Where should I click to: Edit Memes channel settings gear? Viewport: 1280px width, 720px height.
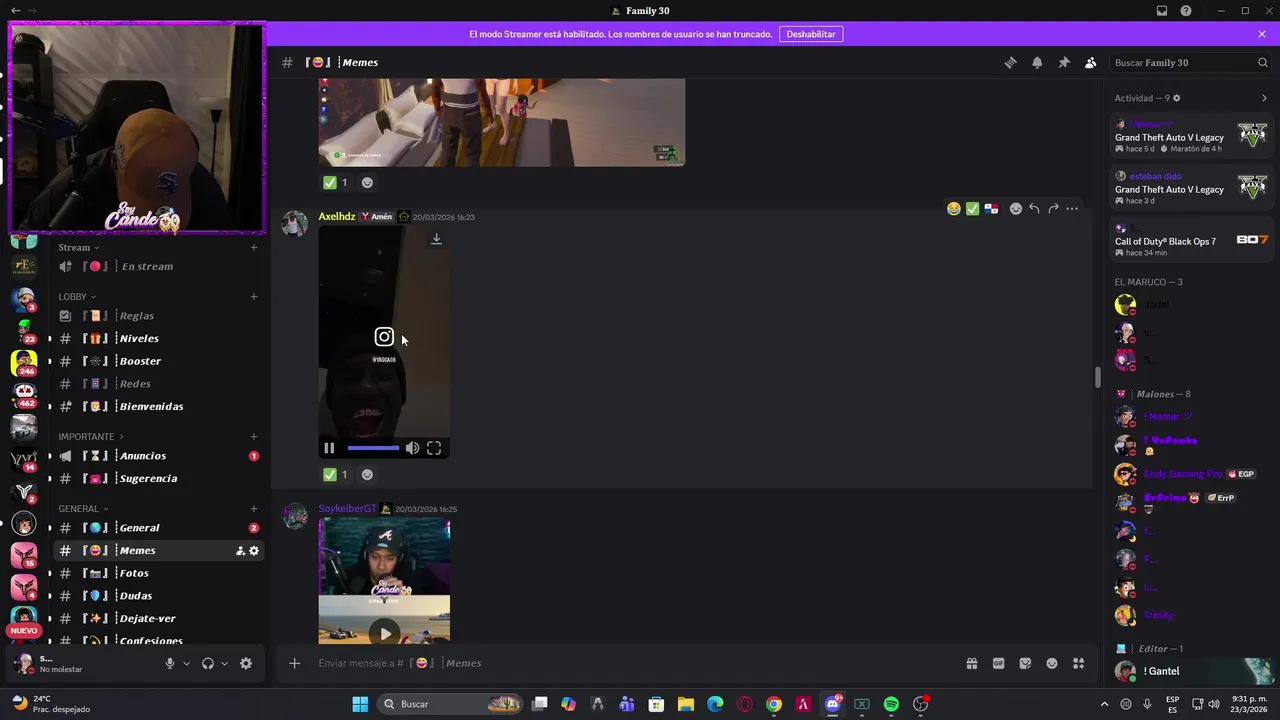pos(254,551)
